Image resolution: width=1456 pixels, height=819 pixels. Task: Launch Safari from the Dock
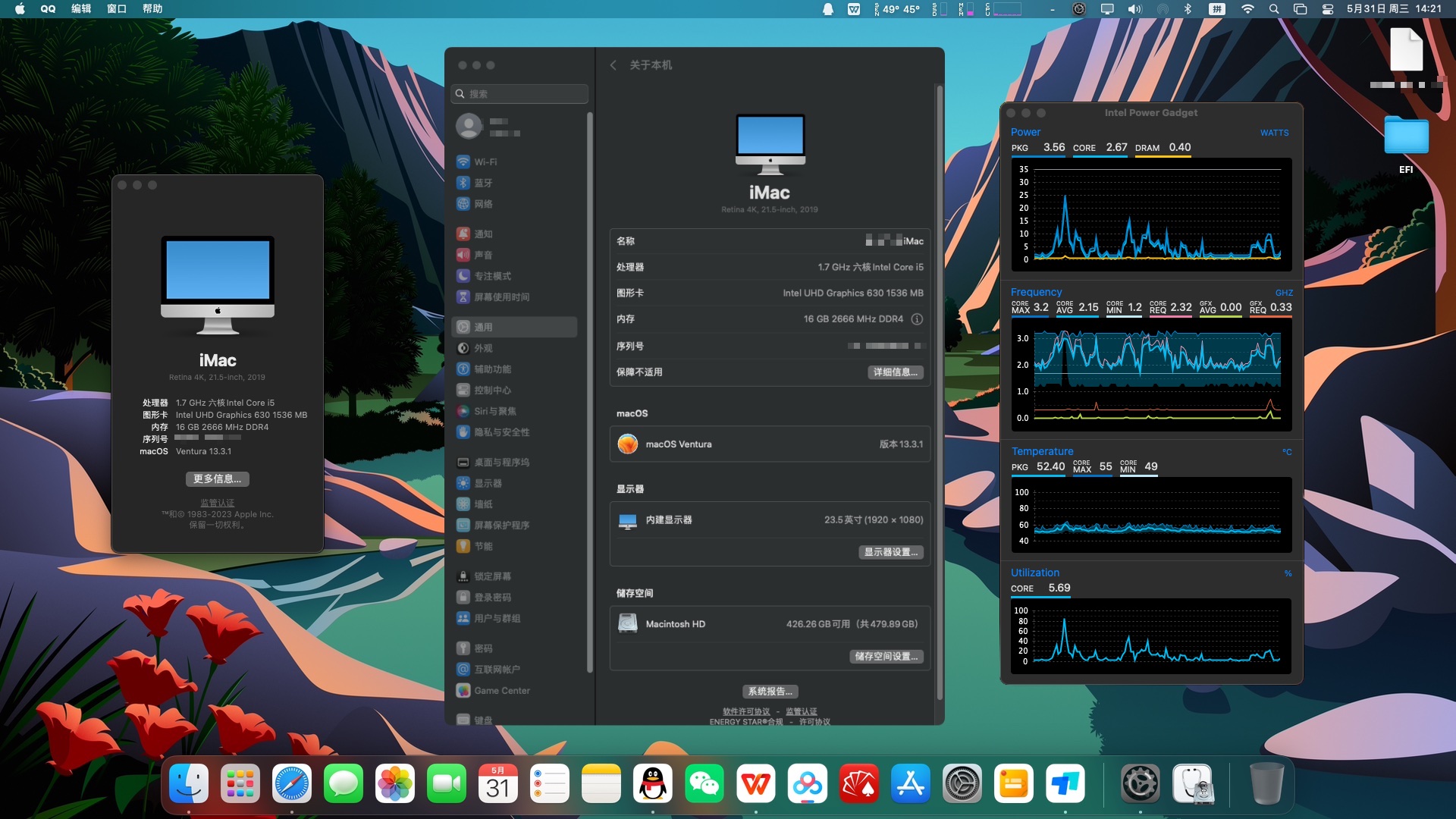pos(292,783)
